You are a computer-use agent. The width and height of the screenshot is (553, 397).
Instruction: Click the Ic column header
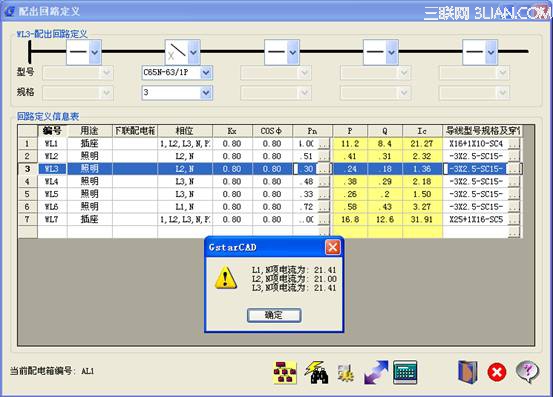pyautogui.click(x=422, y=131)
